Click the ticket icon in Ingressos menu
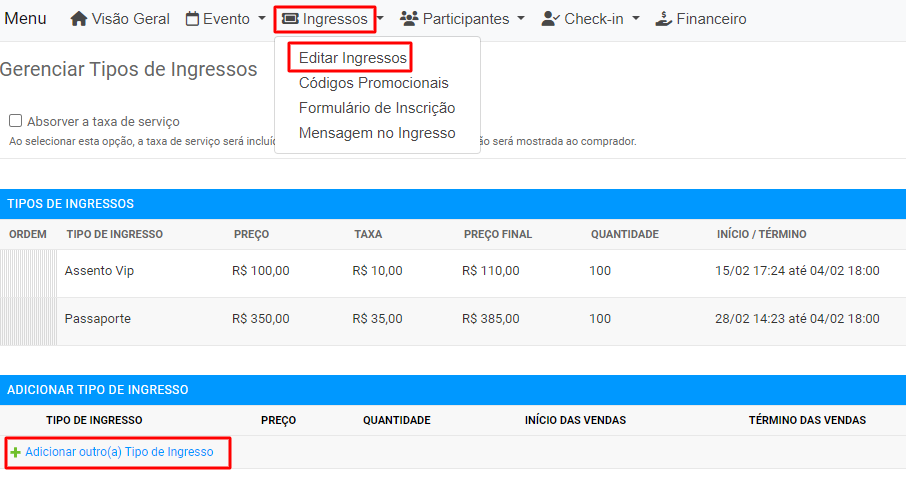The image size is (906, 482). [290, 19]
